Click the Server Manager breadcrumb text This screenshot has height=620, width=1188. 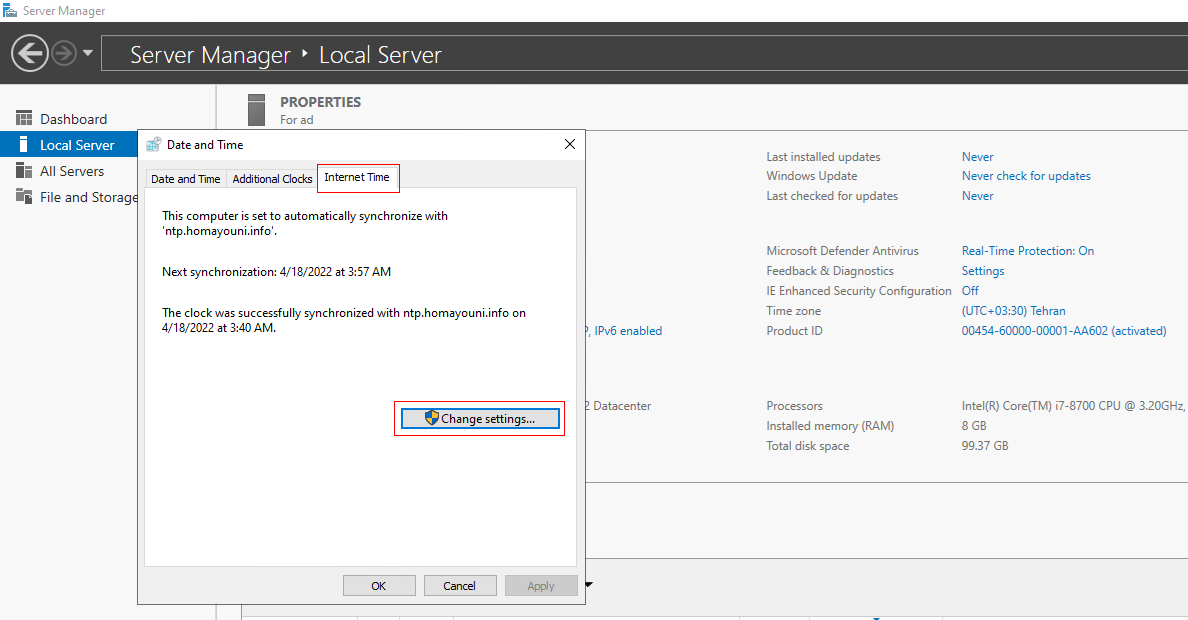click(210, 55)
